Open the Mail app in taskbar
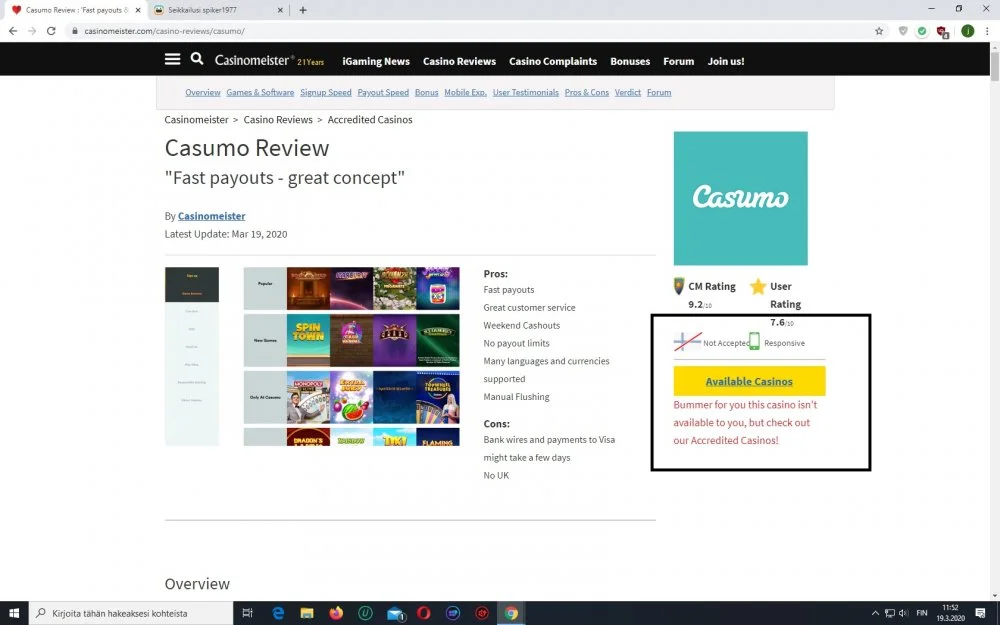This screenshot has height=625, width=1000. 395,614
